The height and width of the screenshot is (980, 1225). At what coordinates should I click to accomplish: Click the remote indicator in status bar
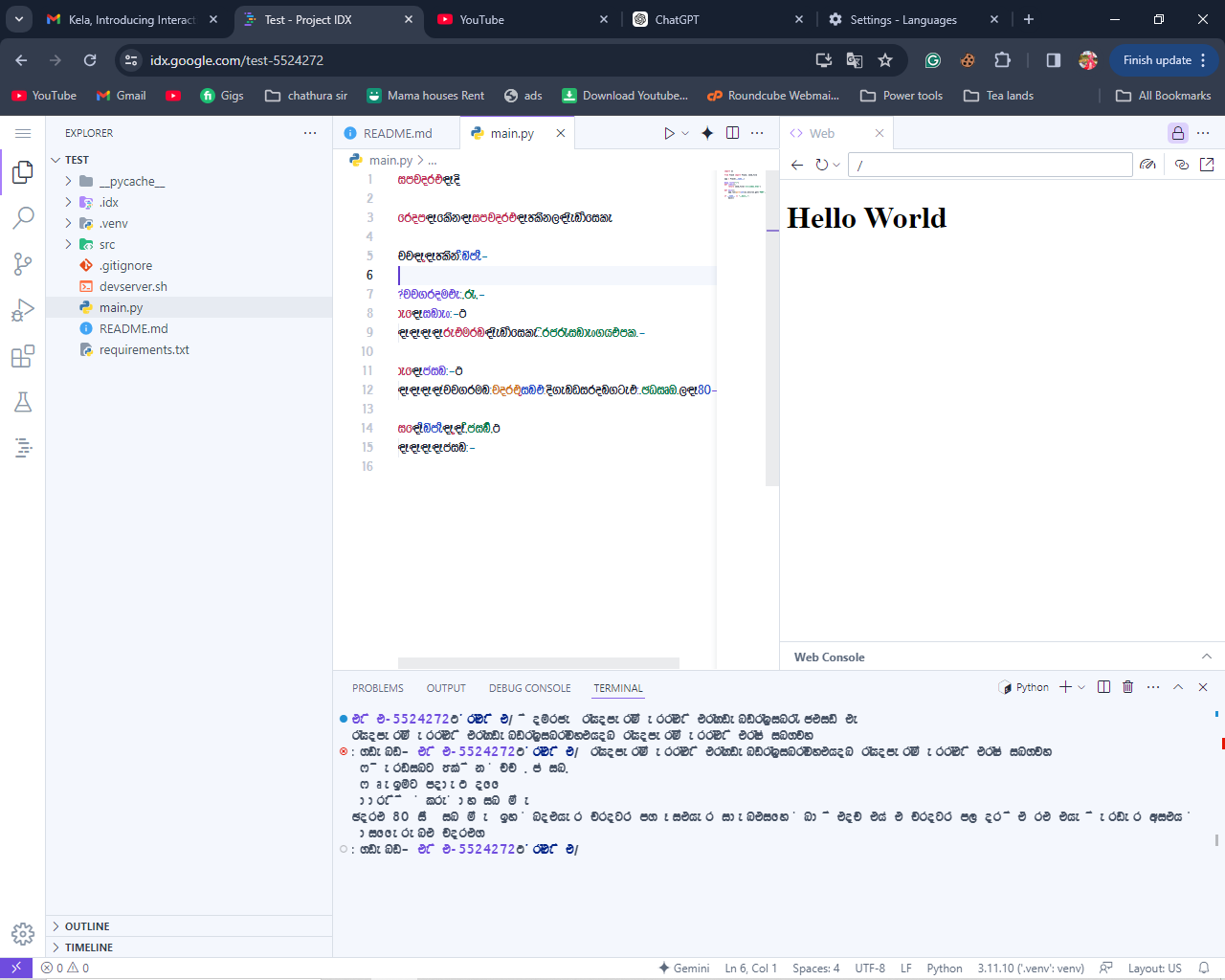coord(16,968)
